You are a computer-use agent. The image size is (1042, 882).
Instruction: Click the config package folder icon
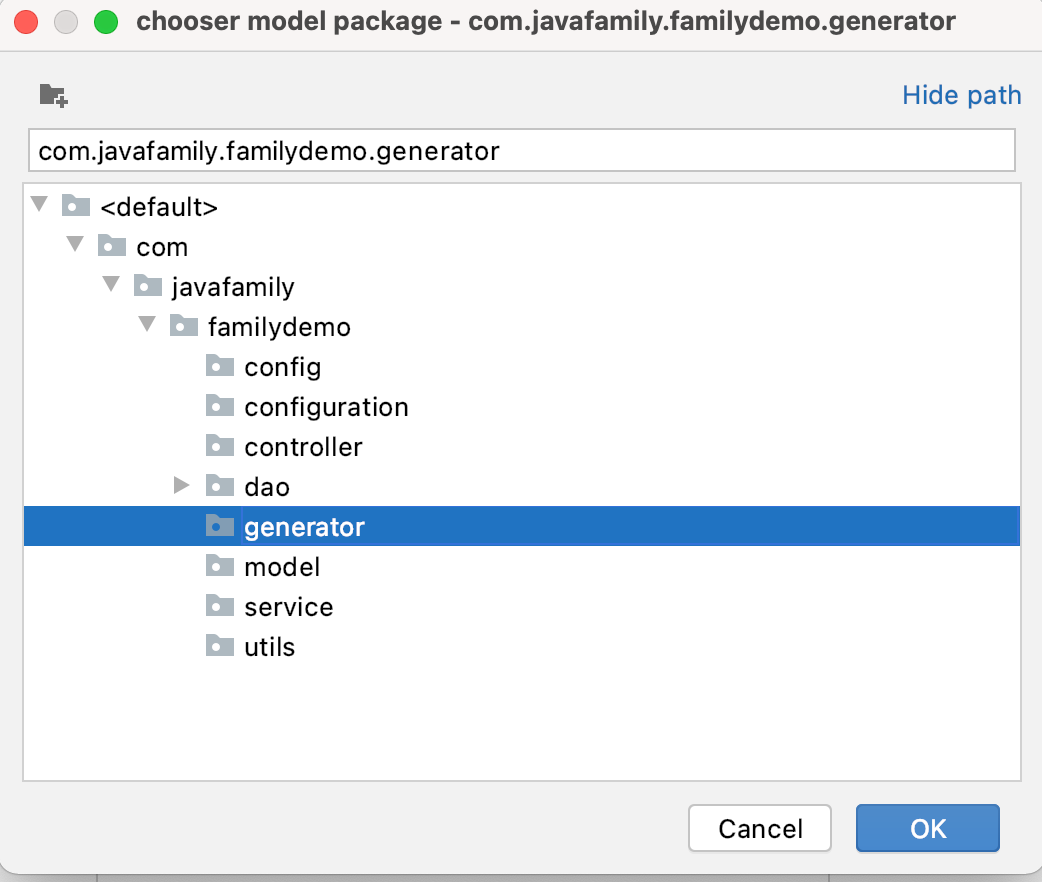click(219, 366)
